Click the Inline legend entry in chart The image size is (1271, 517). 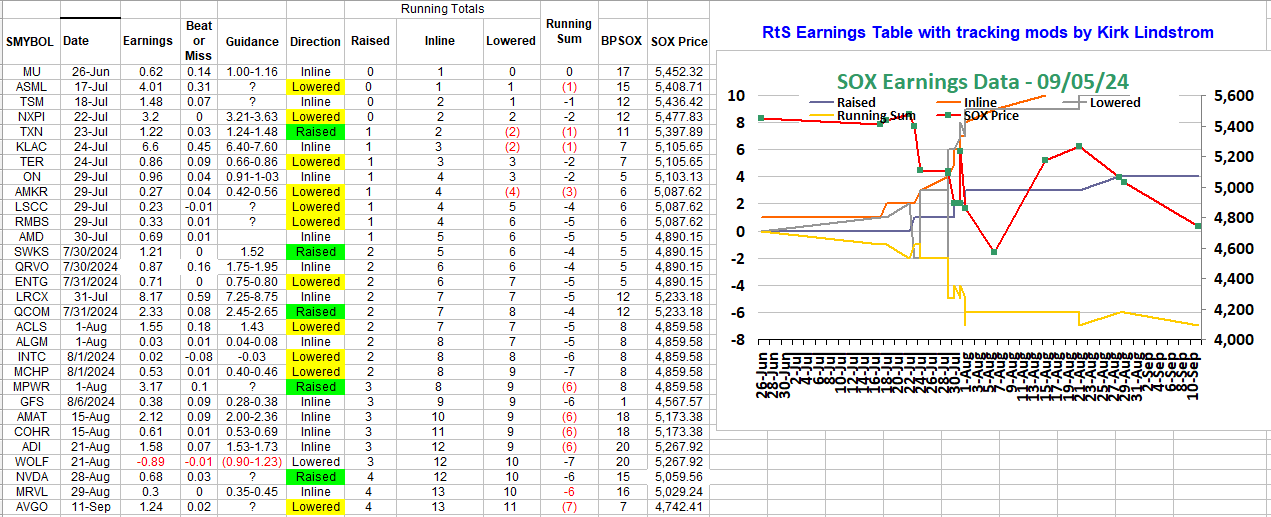(x=983, y=102)
